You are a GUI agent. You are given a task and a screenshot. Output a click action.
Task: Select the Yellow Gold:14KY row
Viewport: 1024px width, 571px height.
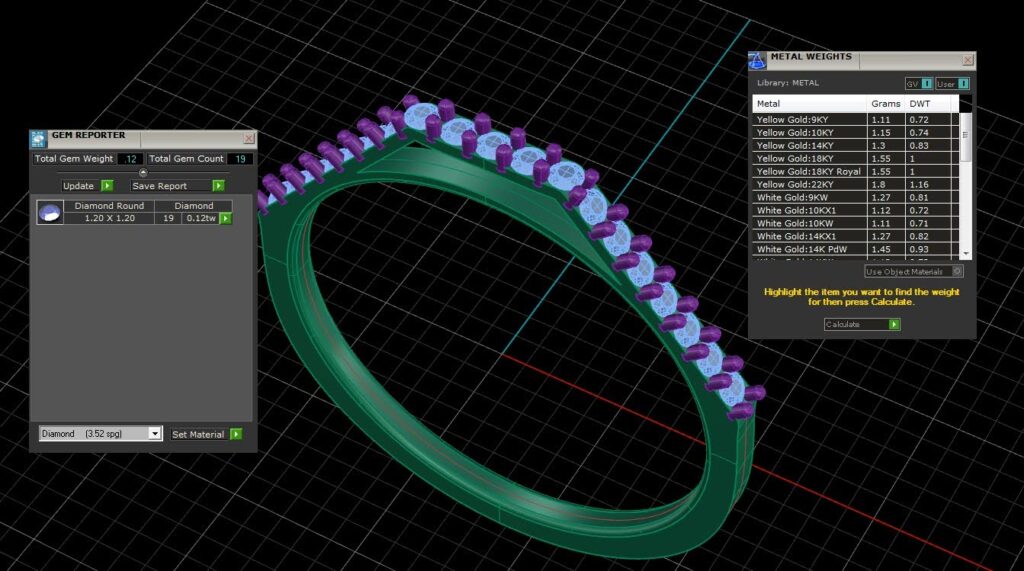click(x=856, y=146)
